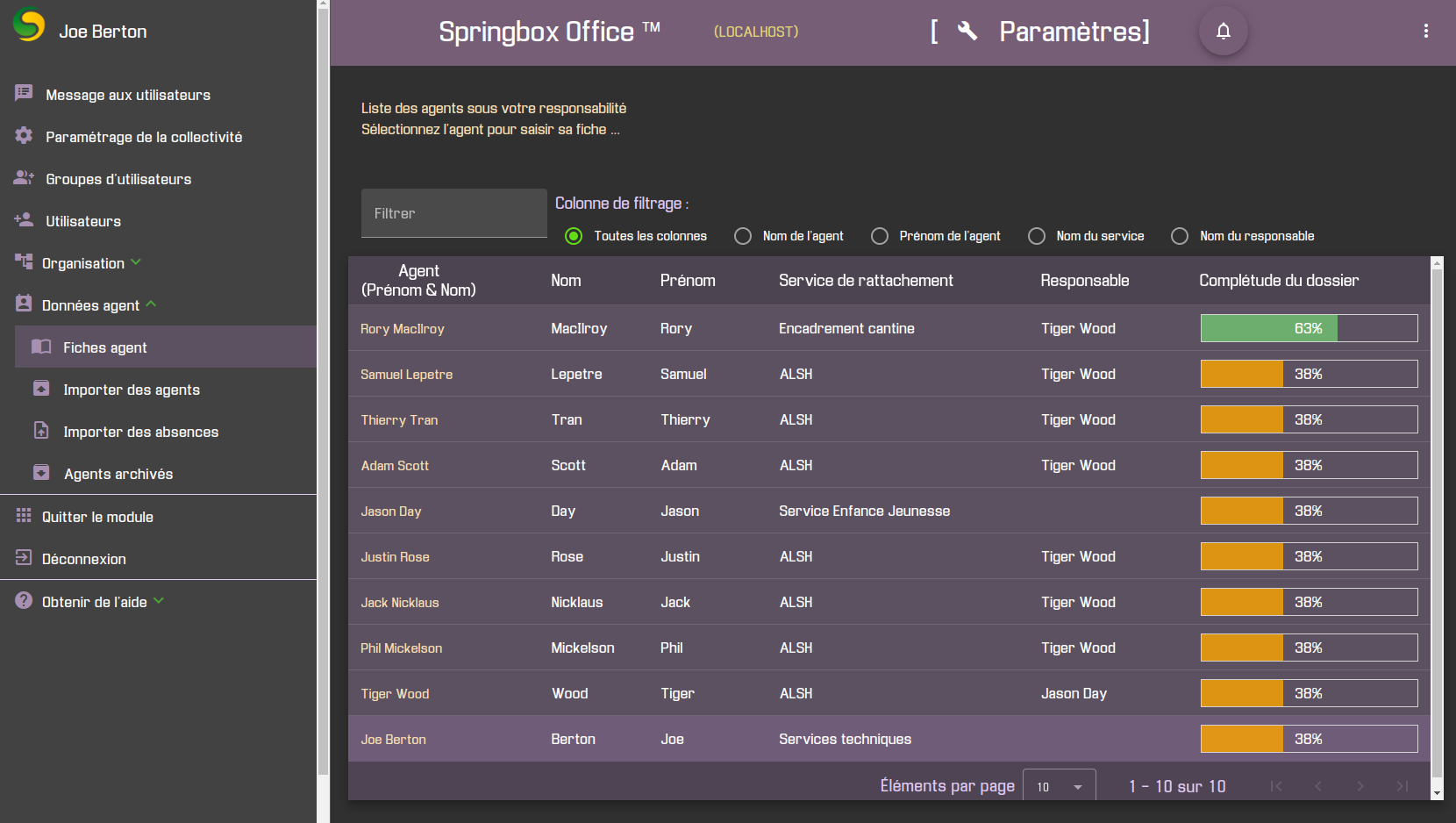Viewport: 1456px width, 823px height.
Task: Click the exit icon beside Déconnexion
Action: 24,557
